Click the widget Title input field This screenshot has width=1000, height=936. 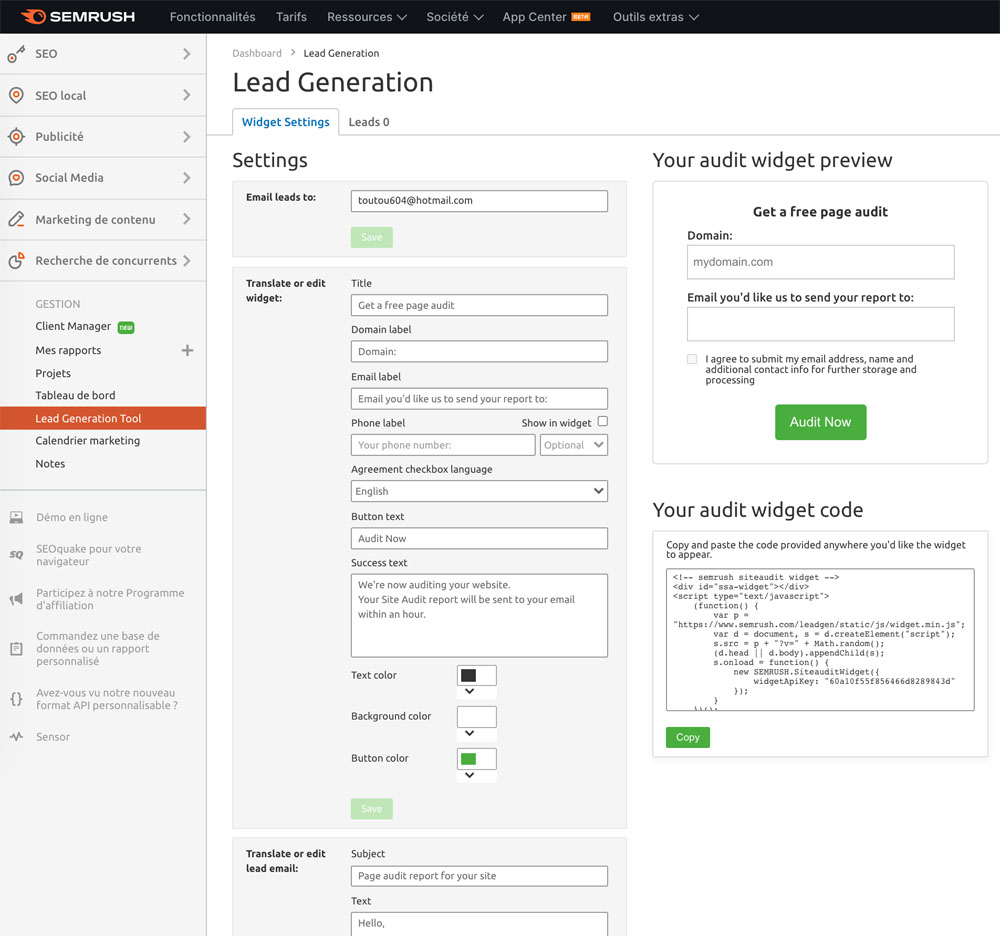click(479, 305)
